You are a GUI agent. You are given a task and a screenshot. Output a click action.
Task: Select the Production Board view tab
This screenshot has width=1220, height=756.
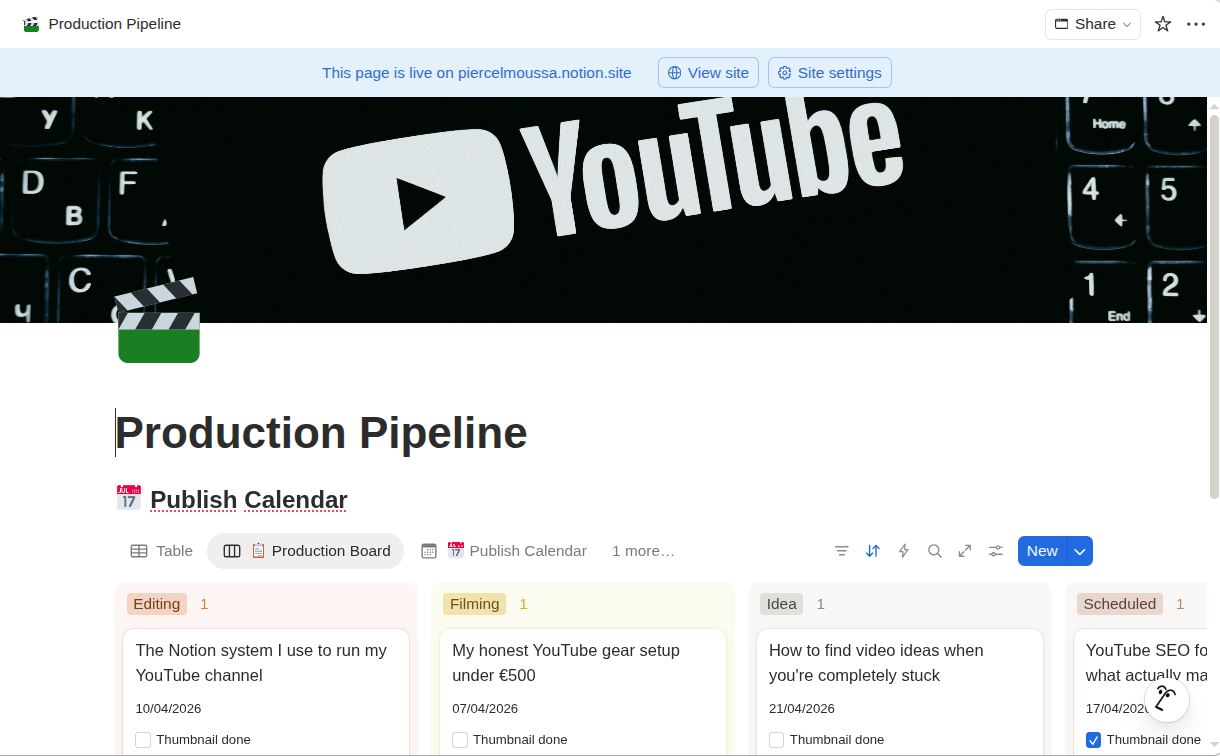click(x=306, y=551)
